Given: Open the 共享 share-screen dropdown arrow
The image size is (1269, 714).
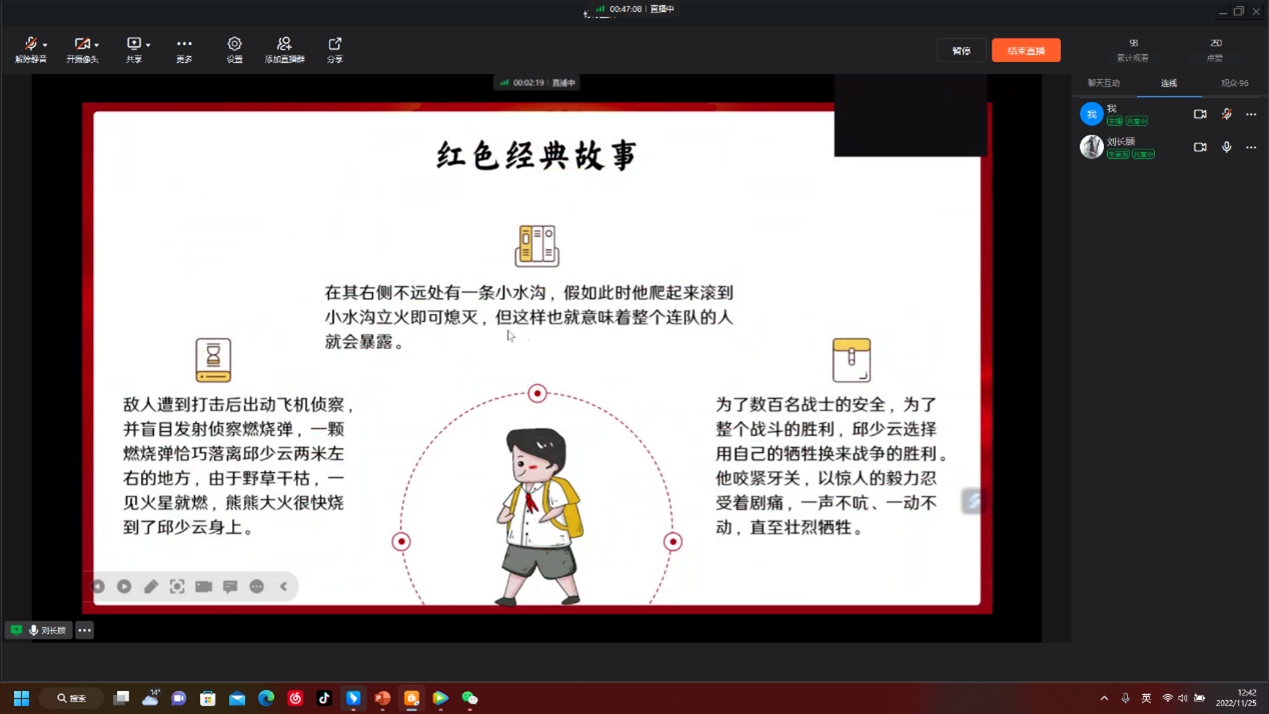Looking at the screenshot, I should click(148, 45).
